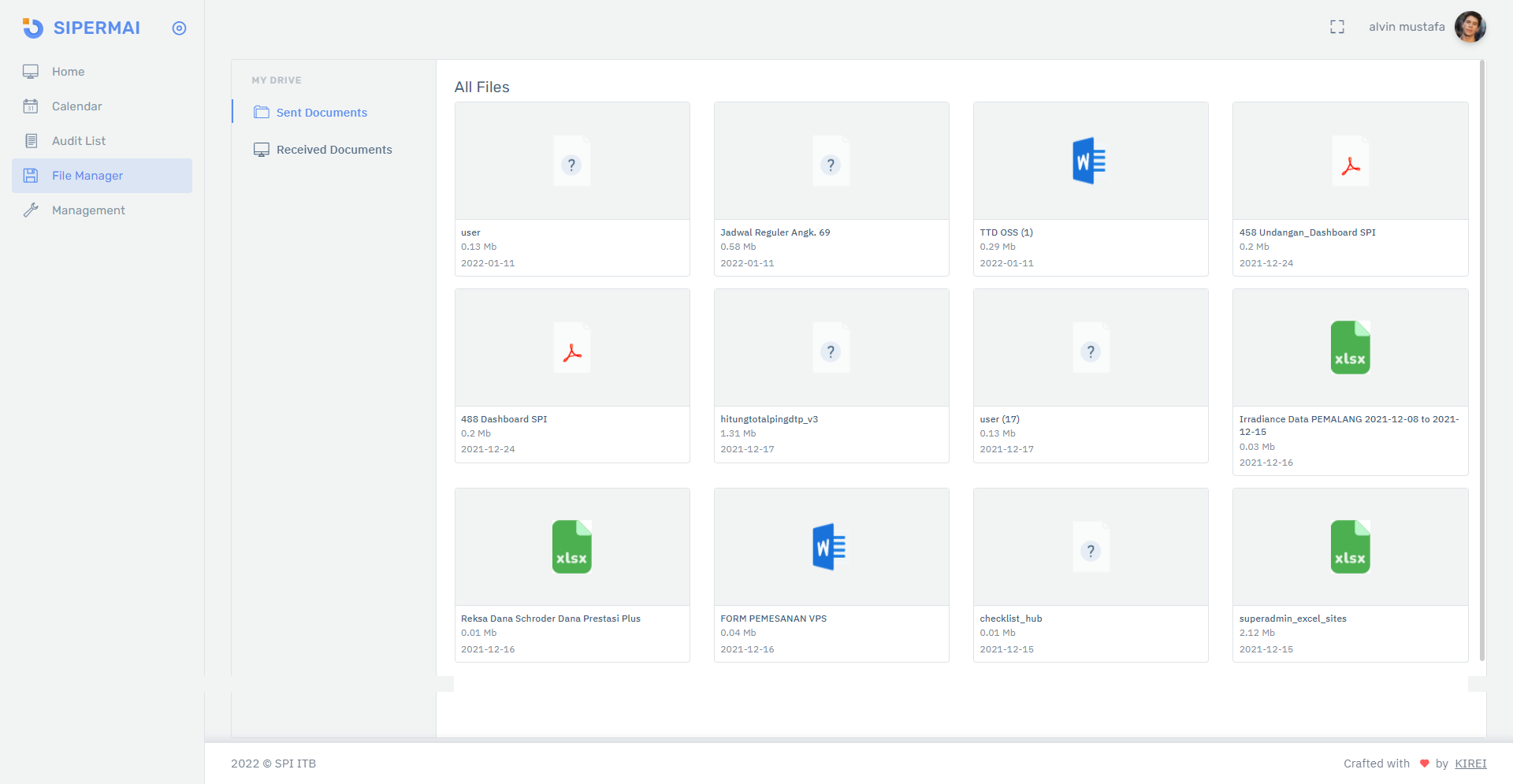Click the Audit List document icon
The image size is (1513, 784).
31,141
